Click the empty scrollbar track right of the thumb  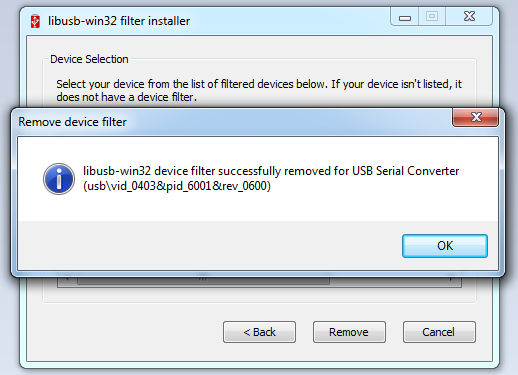tap(386, 281)
